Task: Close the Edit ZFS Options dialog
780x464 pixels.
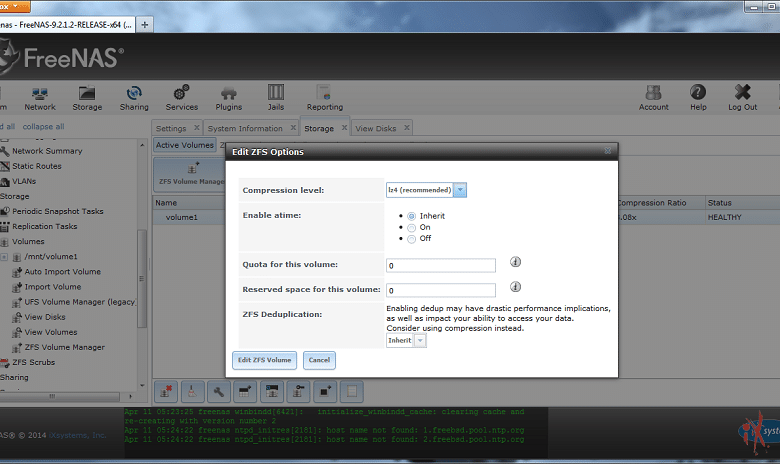Action: [x=607, y=151]
